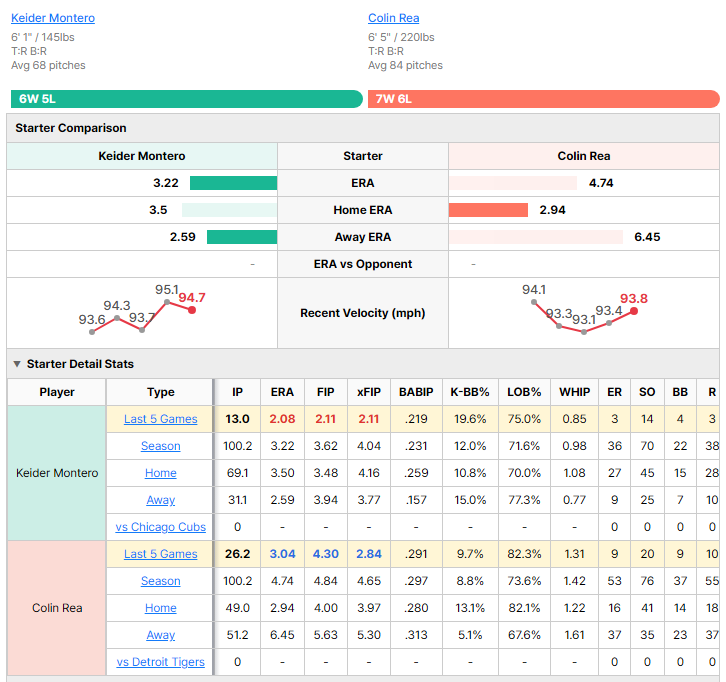Click Montero's last 5 K-BB% '19.6%'
The width and height of the screenshot is (726, 682).
[x=469, y=419]
